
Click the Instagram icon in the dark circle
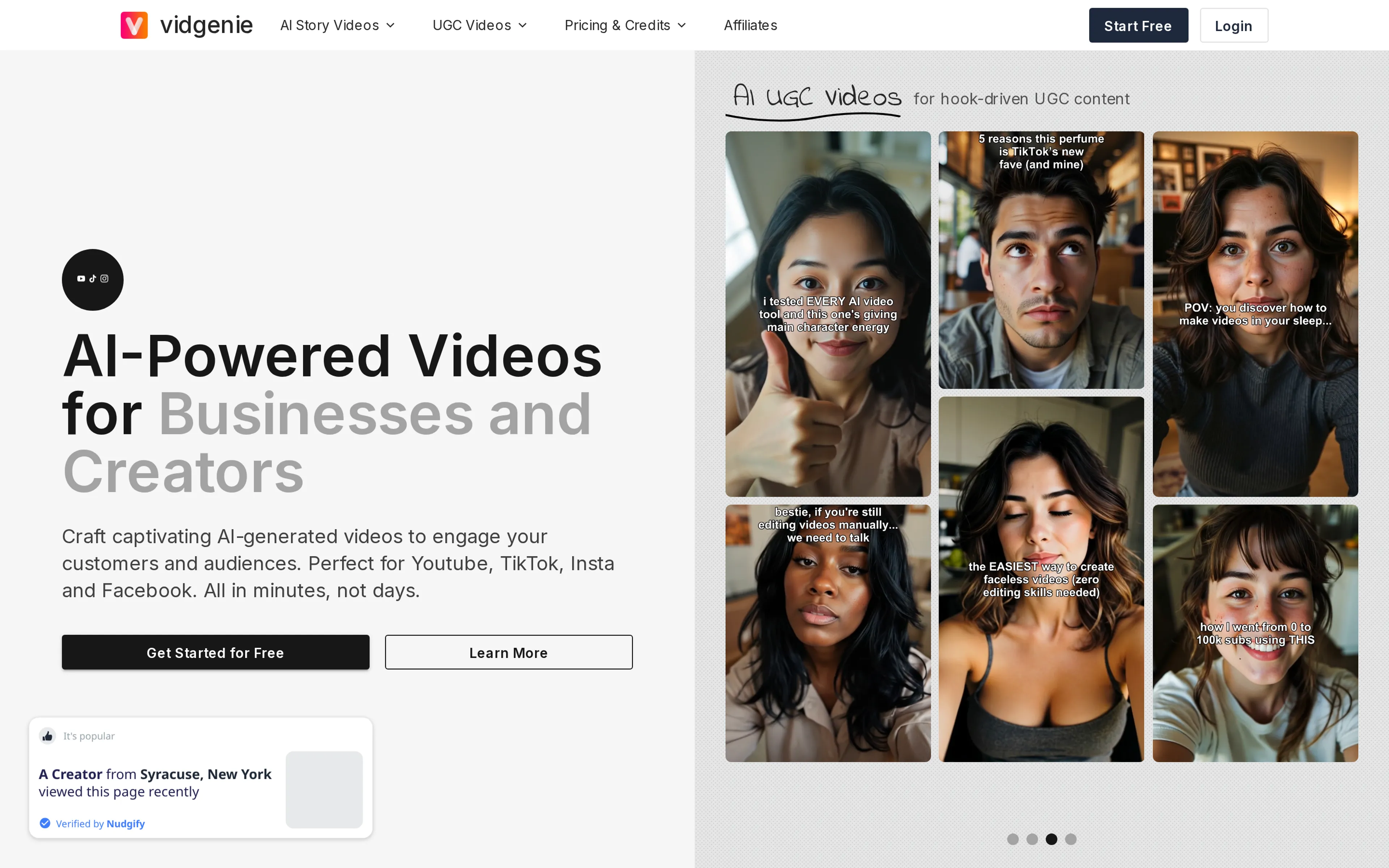pyautogui.click(x=105, y=278)
